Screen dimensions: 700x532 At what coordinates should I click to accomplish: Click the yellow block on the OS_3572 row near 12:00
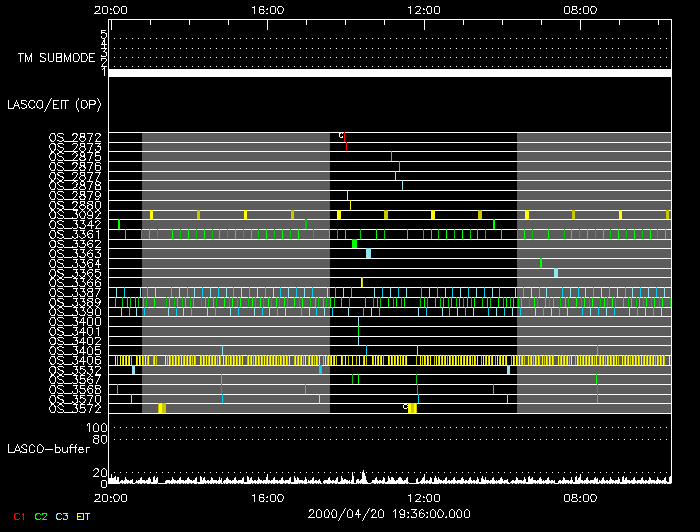[x=412, y=408]
